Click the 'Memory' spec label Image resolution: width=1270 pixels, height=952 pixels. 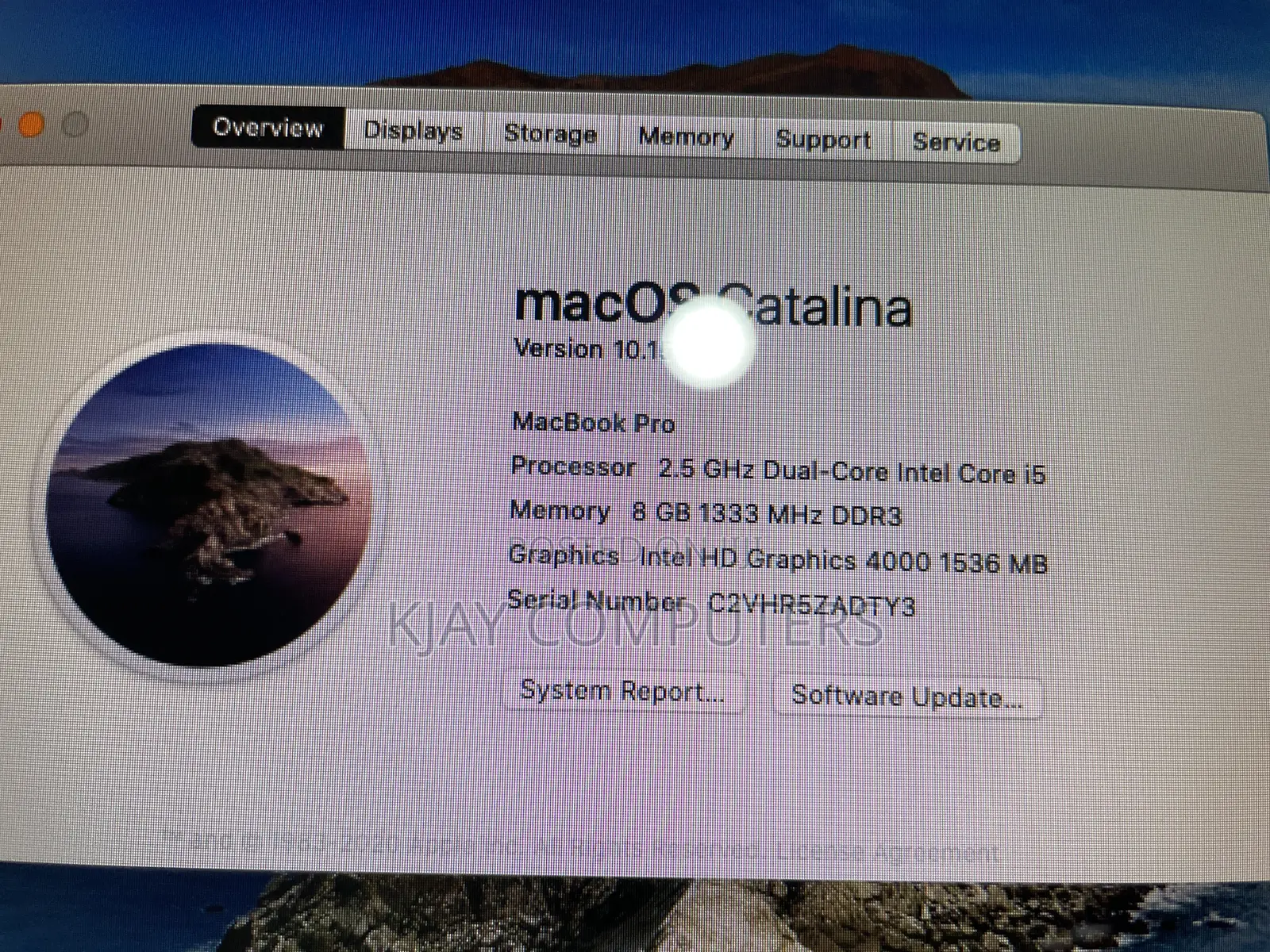click(x=560, y=510)
